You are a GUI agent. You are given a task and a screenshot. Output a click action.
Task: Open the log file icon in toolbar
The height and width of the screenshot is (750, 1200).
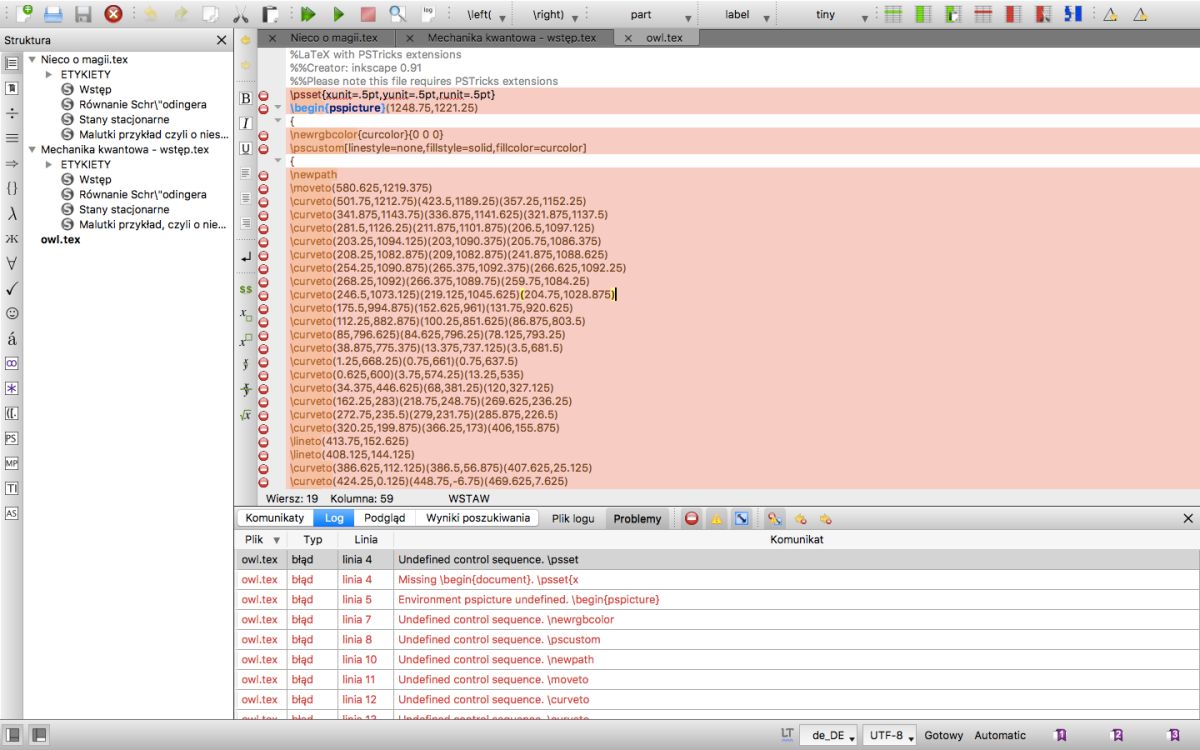428,14
